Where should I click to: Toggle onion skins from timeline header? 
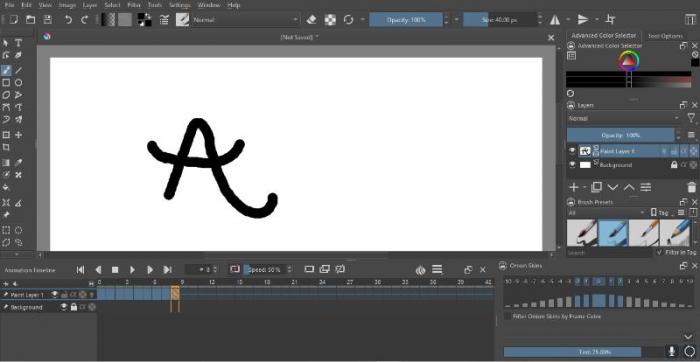421,270
